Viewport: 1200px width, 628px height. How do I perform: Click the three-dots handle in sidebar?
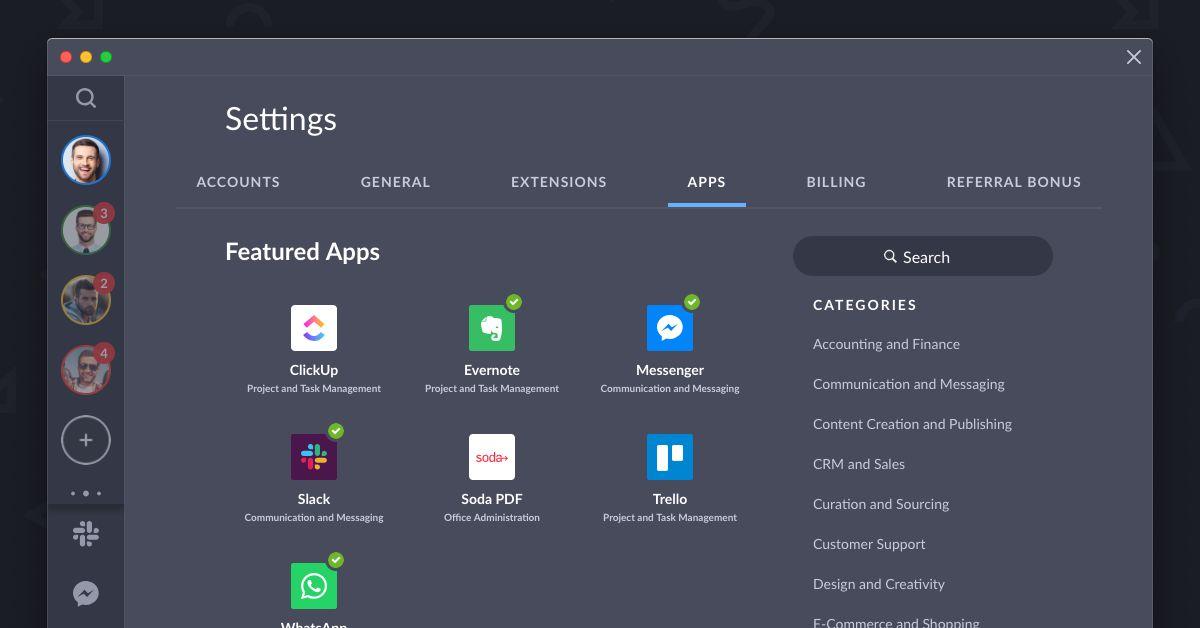[x=86, y=493]
